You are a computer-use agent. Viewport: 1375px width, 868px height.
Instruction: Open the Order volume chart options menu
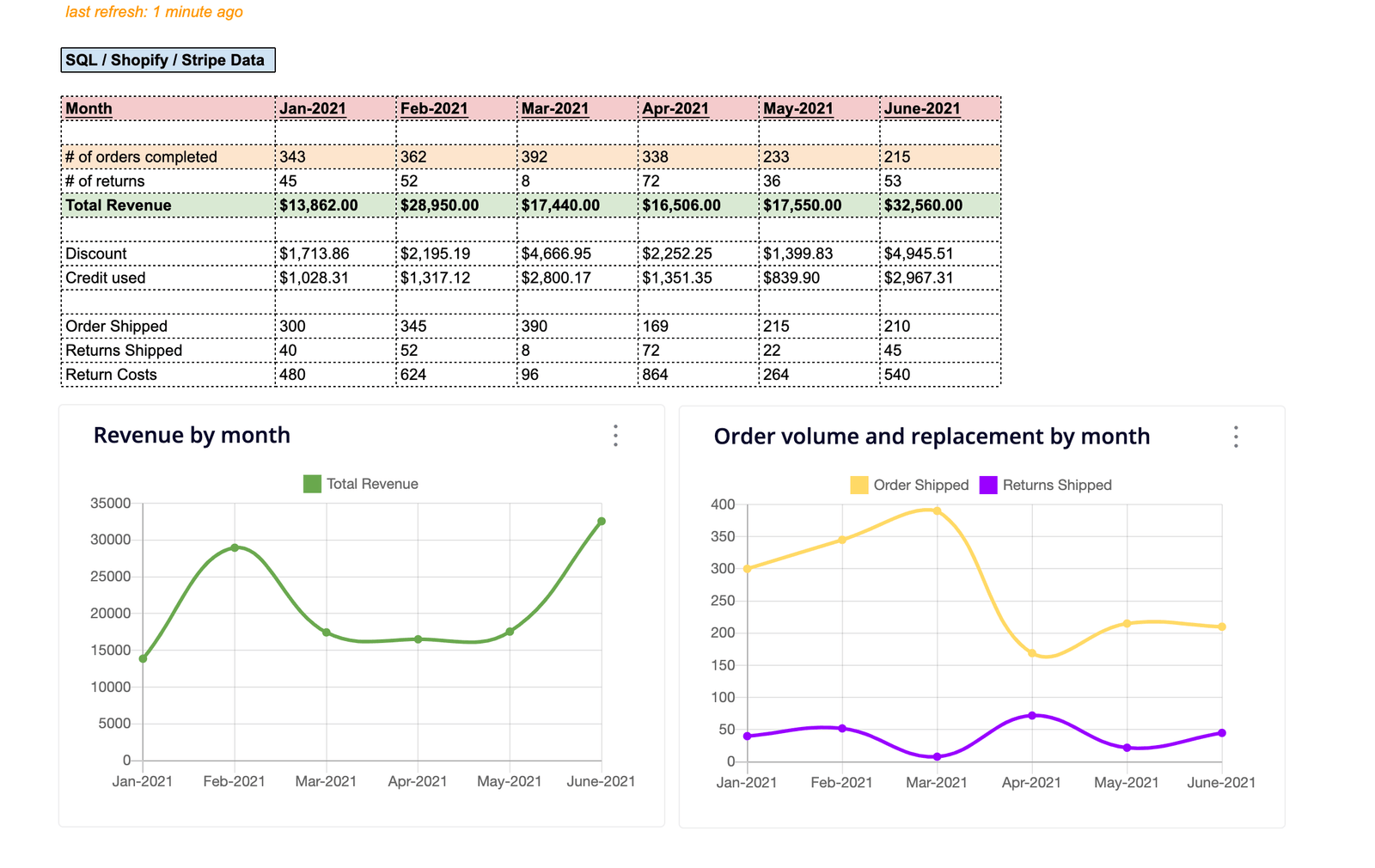[x=1237, y=438]
